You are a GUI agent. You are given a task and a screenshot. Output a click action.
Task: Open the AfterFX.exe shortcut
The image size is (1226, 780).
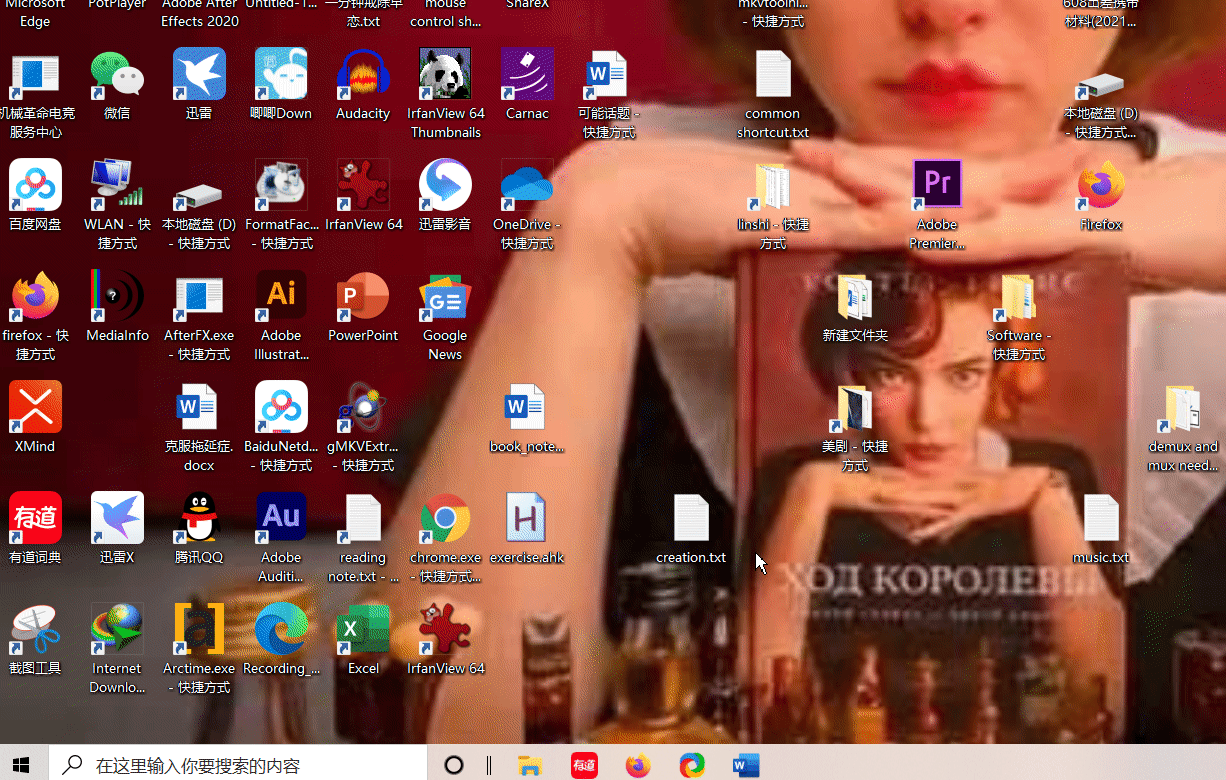pyautogui.click(x=199, y=296)
